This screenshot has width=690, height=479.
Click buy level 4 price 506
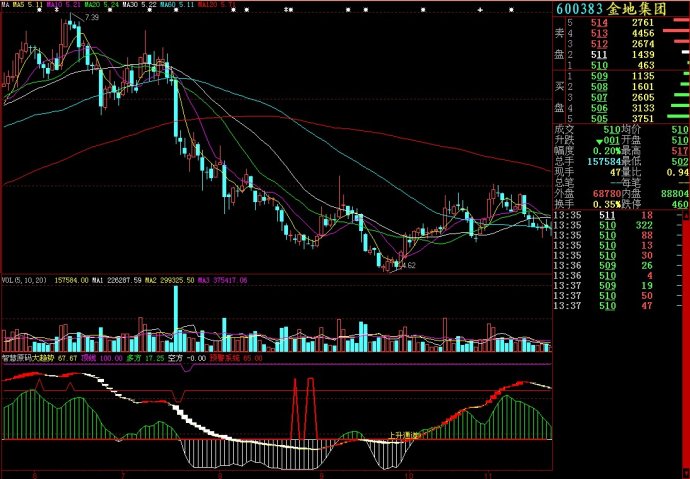599,108
